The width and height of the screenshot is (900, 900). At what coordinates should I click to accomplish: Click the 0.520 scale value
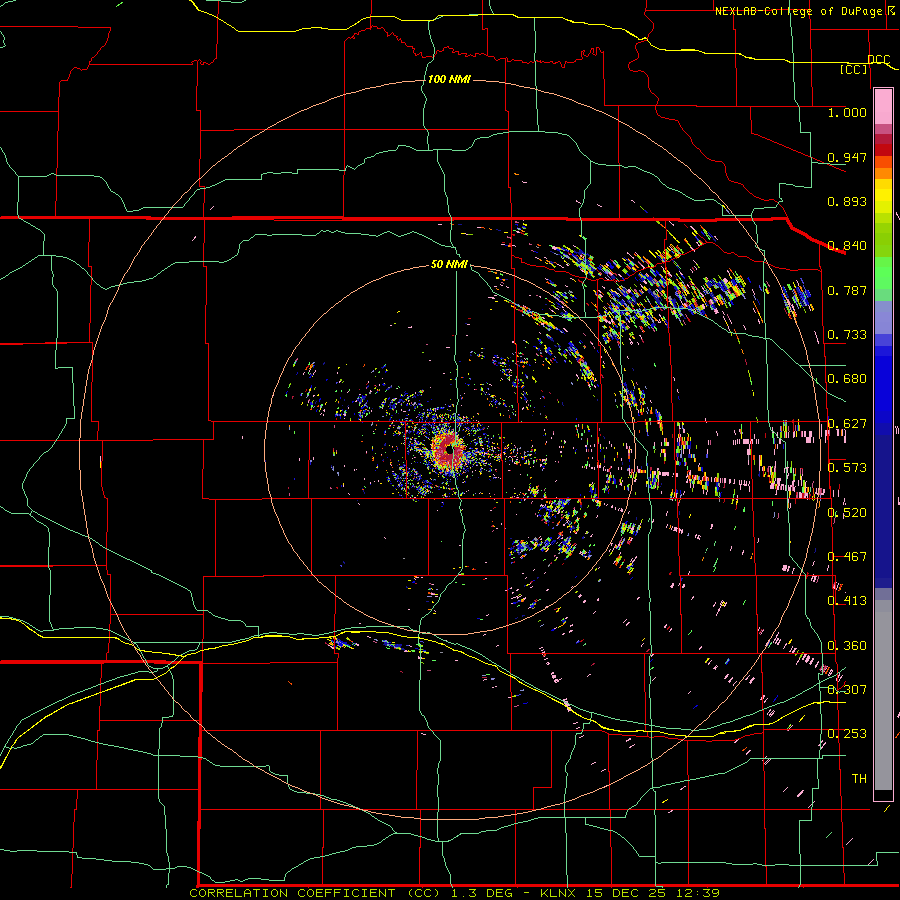pos(847,513)
